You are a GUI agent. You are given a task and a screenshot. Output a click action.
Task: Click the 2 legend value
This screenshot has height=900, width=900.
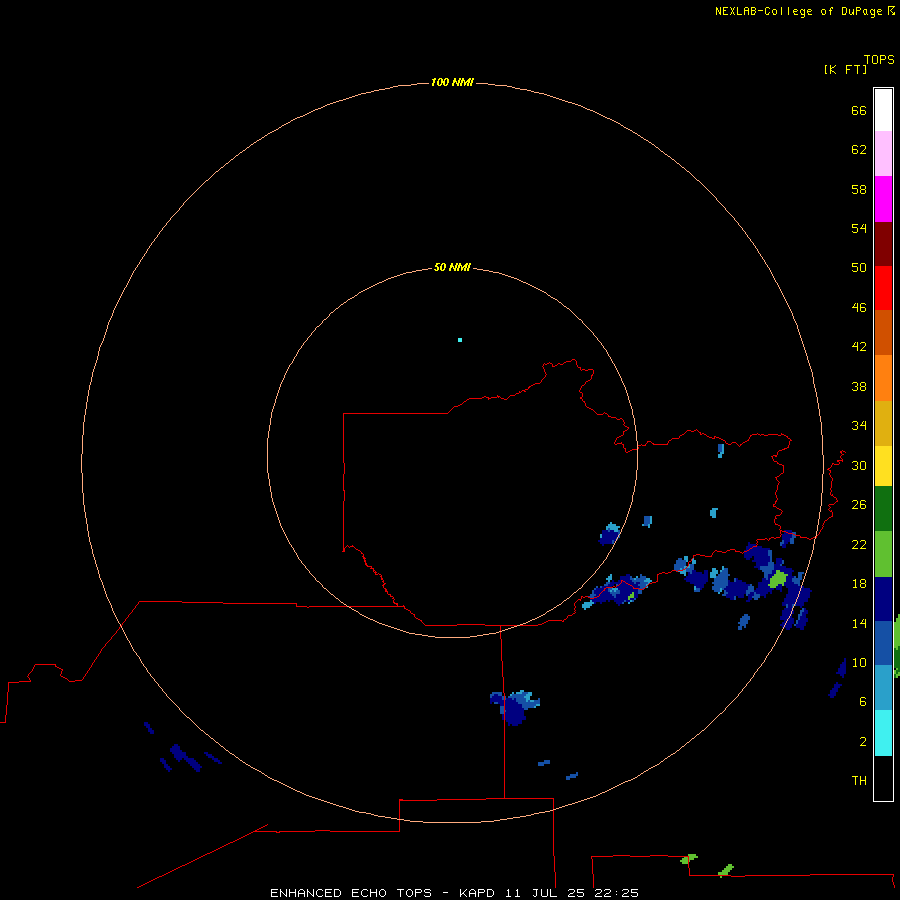863,742
